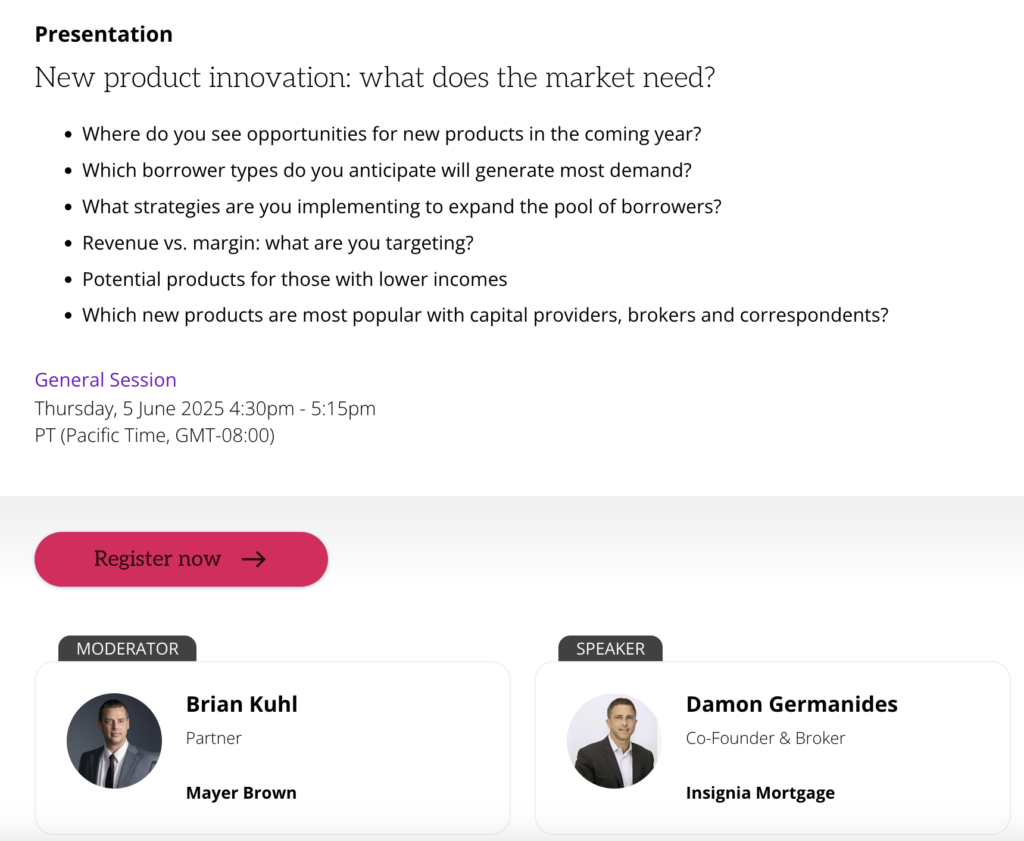This screenshot has height=841, width=1024.
Task: Click the Presentation heading
Action: click(104, 34)
